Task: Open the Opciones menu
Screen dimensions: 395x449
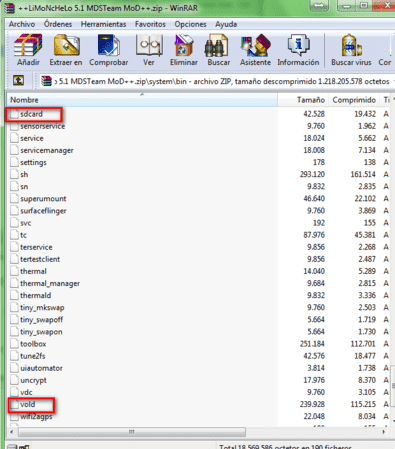Action: pos(190,24)
